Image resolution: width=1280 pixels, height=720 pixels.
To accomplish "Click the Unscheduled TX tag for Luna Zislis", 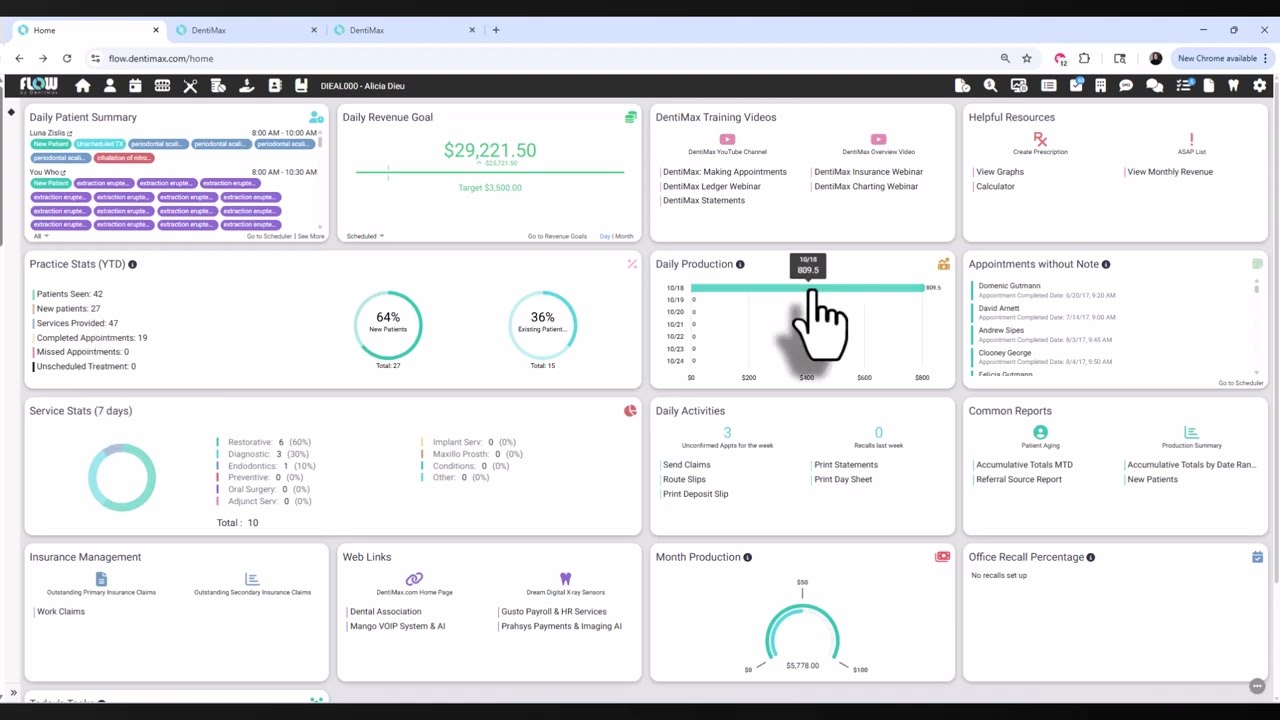I will coord(99,144).
